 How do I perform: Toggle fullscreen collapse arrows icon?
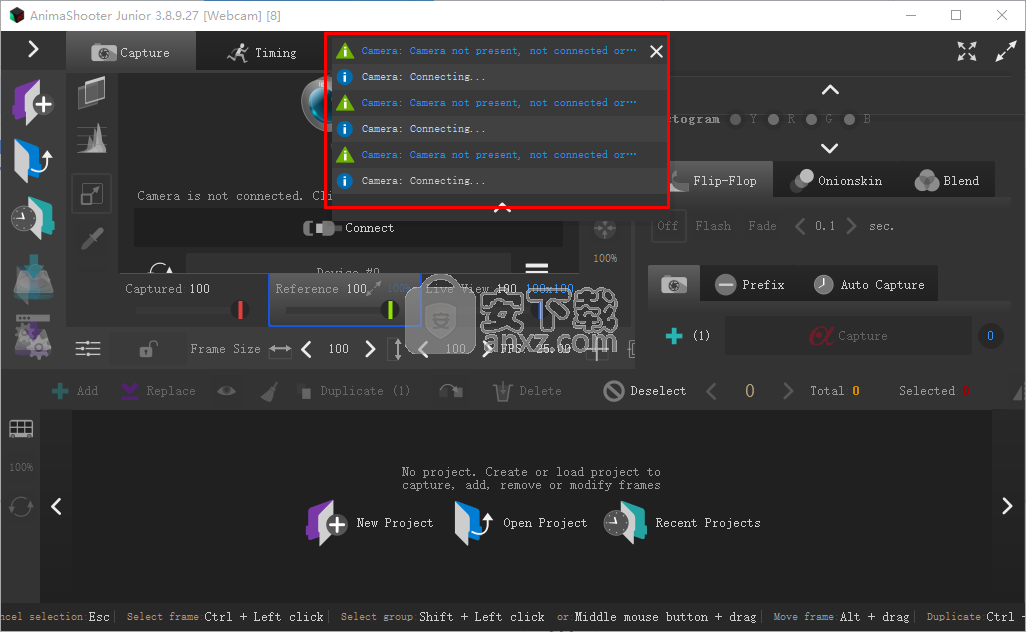click(966, 51)
